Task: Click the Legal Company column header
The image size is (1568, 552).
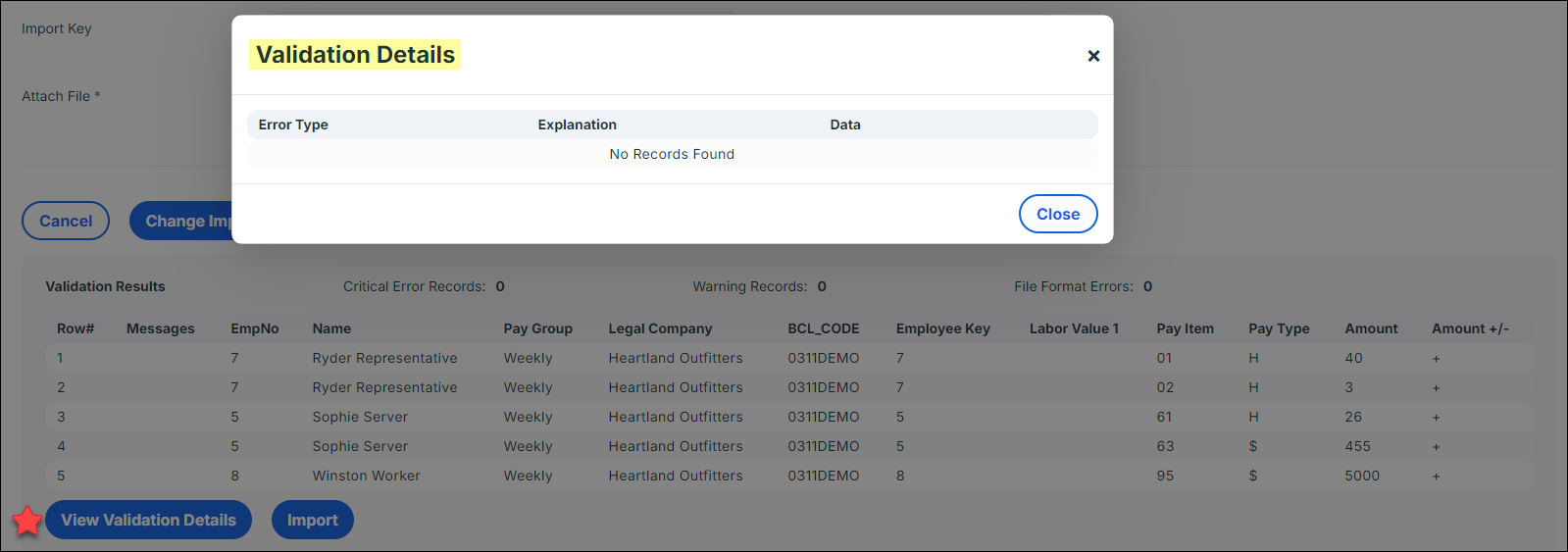Action: (x=660, y=328)
